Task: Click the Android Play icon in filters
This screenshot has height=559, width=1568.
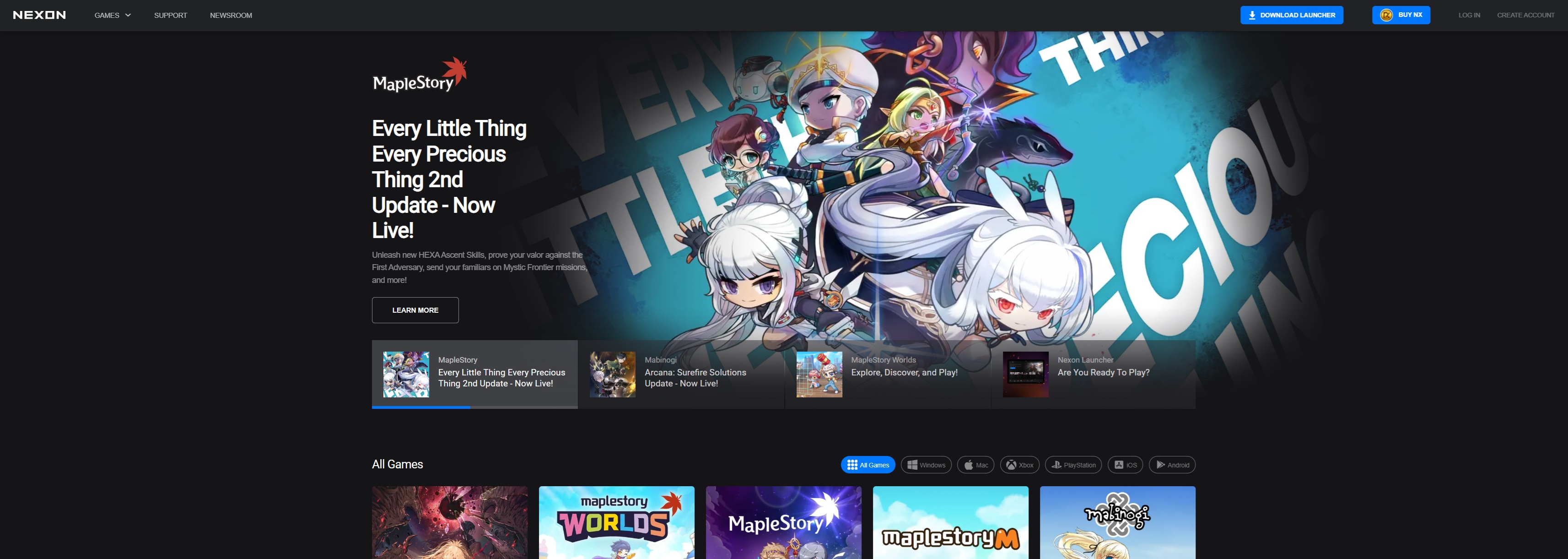Action: pos(1161,465)
